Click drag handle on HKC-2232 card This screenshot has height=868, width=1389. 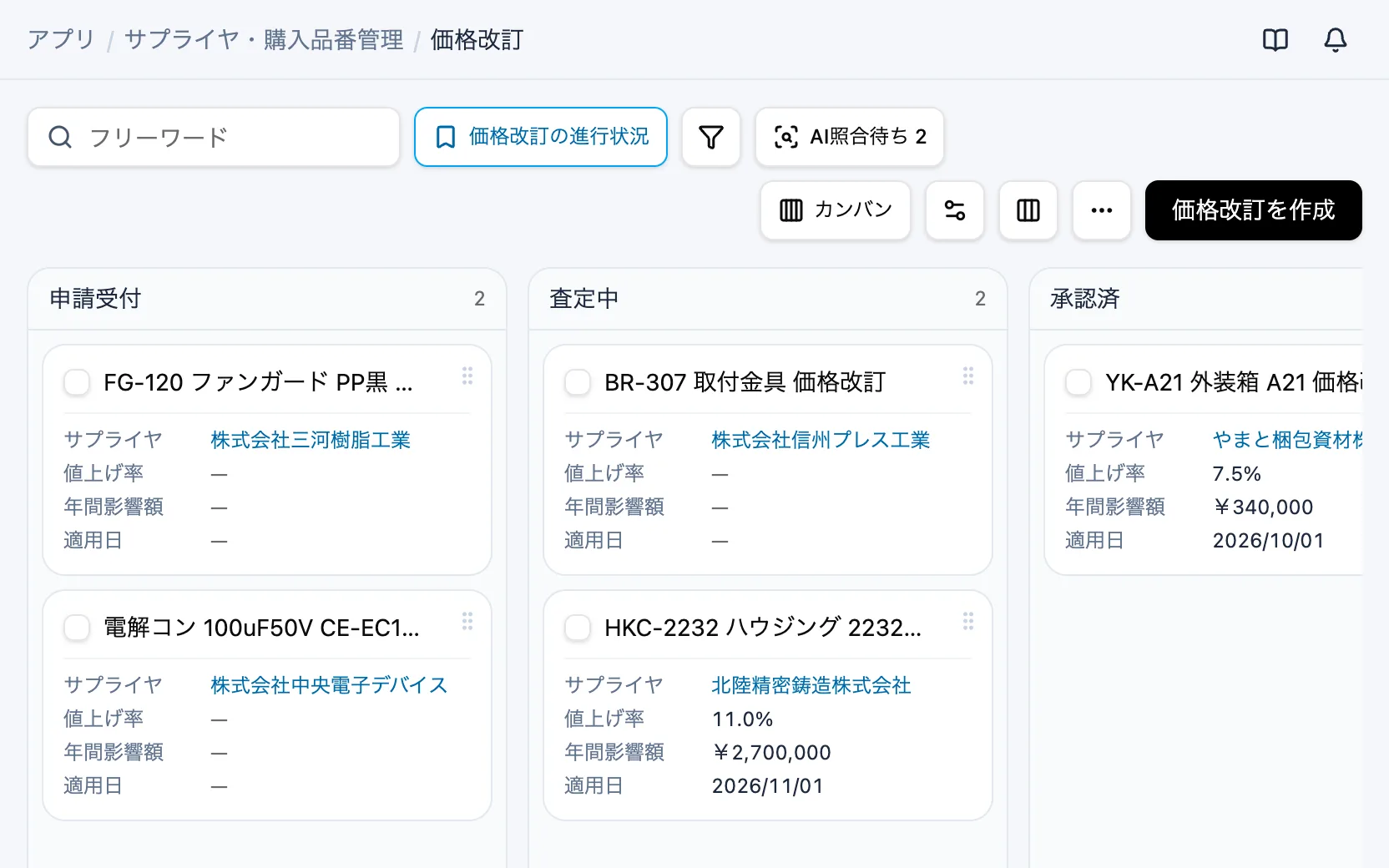pyautogui.click(x=968, y=621)
